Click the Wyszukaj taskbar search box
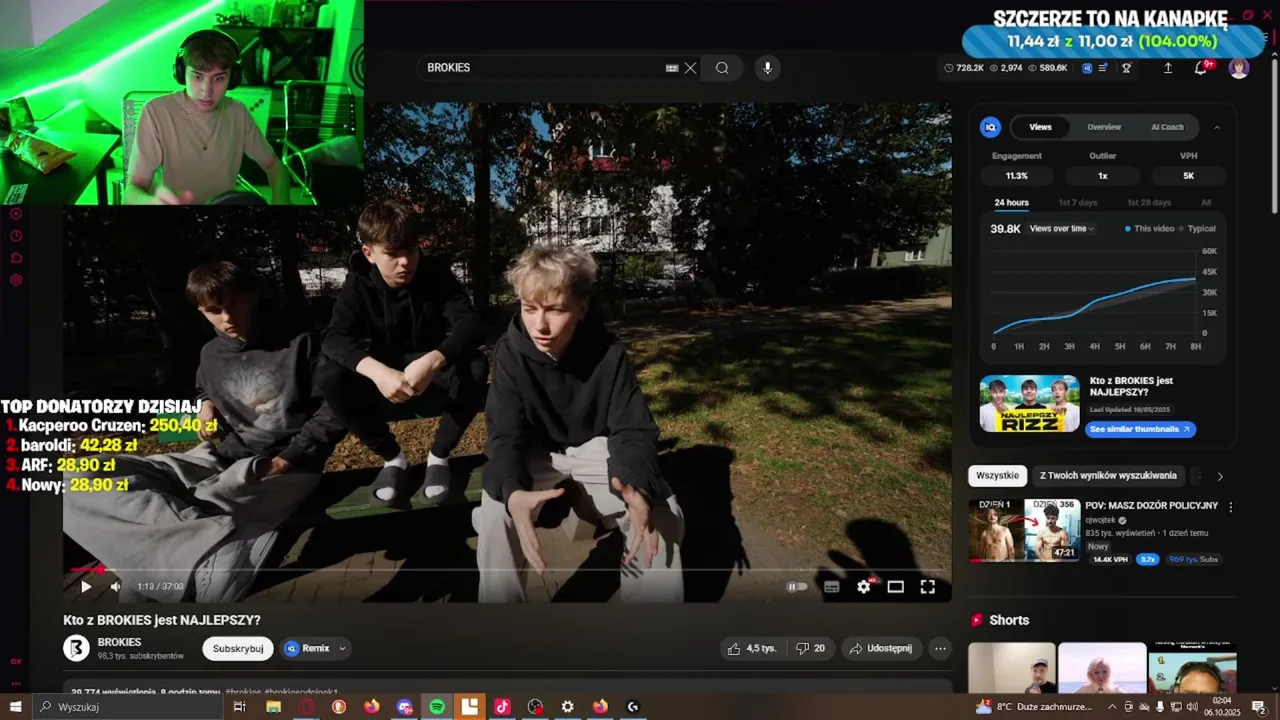The width and height of the screenshot is (1280, 720). (128, 707)
